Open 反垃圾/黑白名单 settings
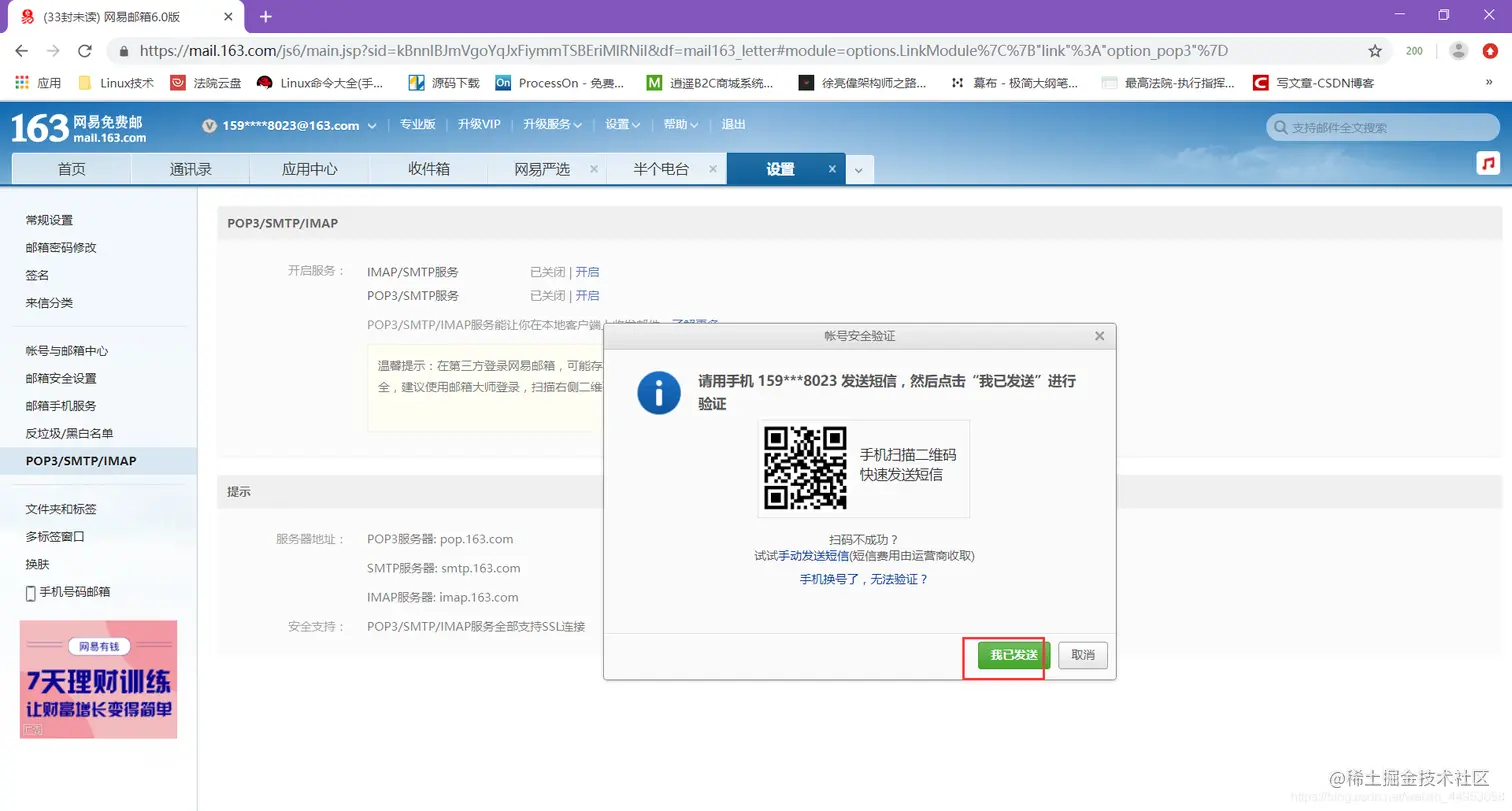 click(x=69, y=433)
